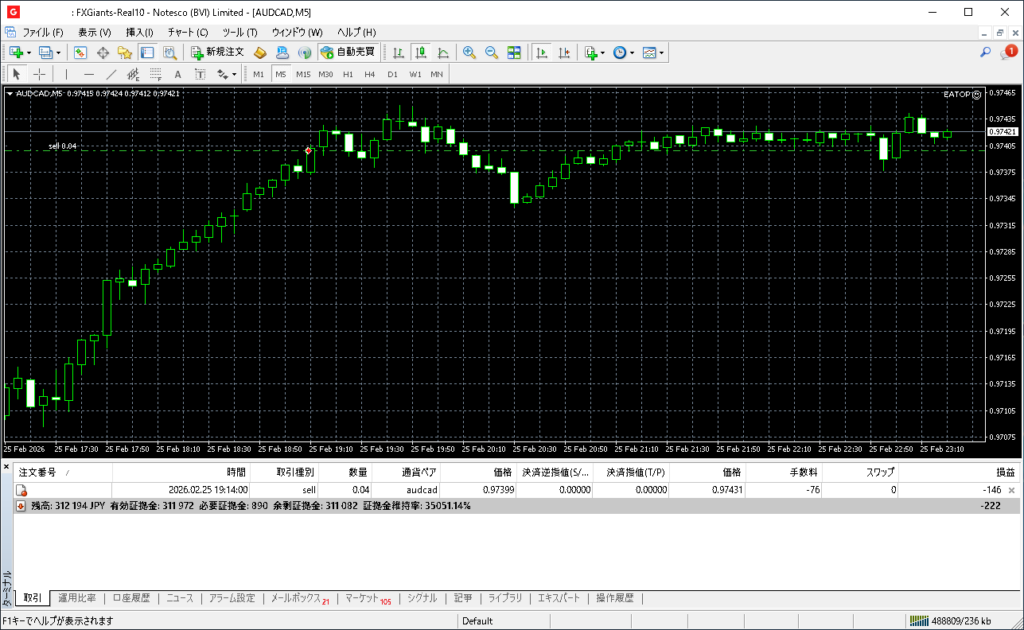Screen dimensions: 1024x630
Task: Zoom in on the chart
Action: tap(469, 52)
